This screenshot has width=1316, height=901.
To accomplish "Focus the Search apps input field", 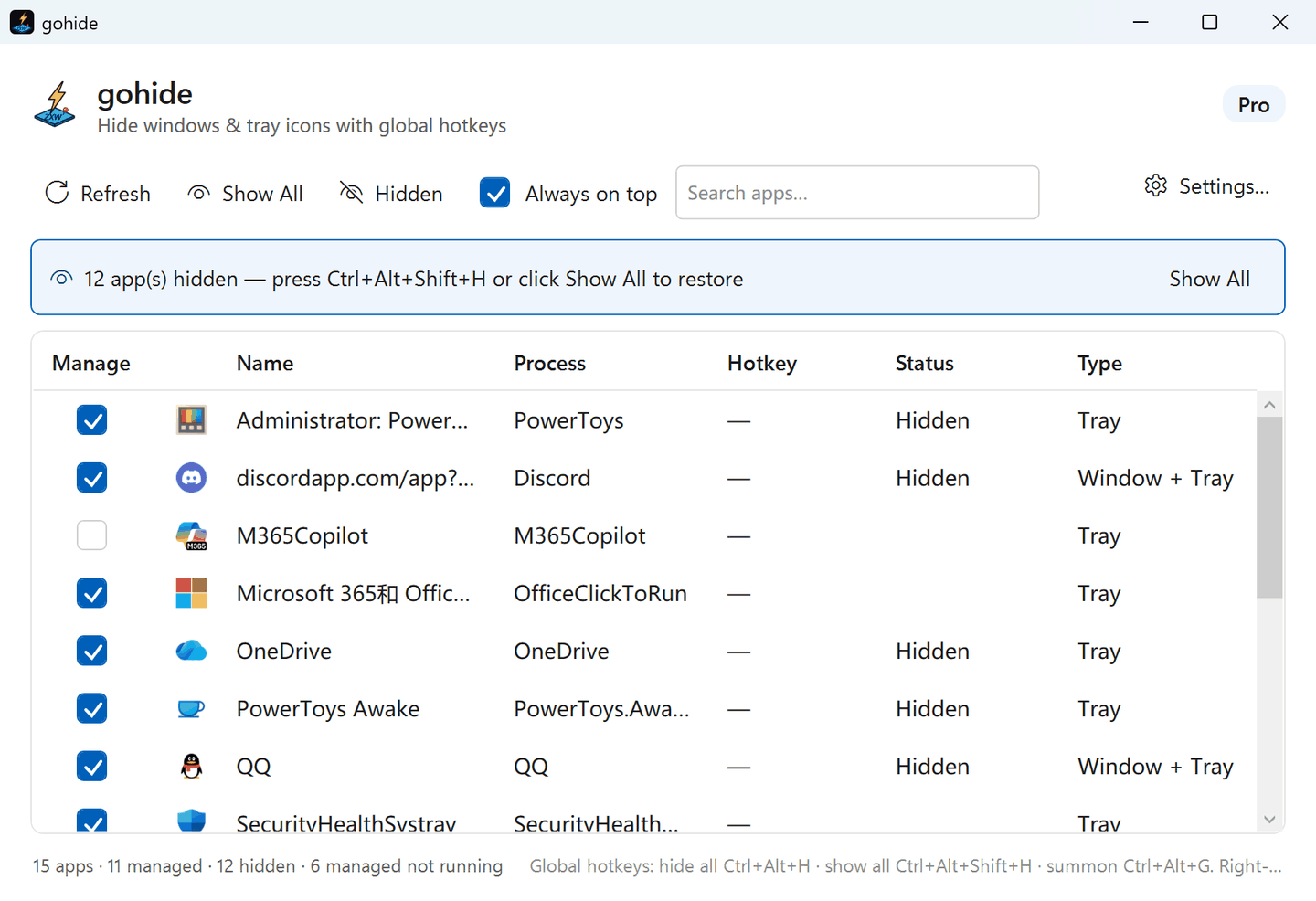I will pyautogui.click(x=857, y=193).
